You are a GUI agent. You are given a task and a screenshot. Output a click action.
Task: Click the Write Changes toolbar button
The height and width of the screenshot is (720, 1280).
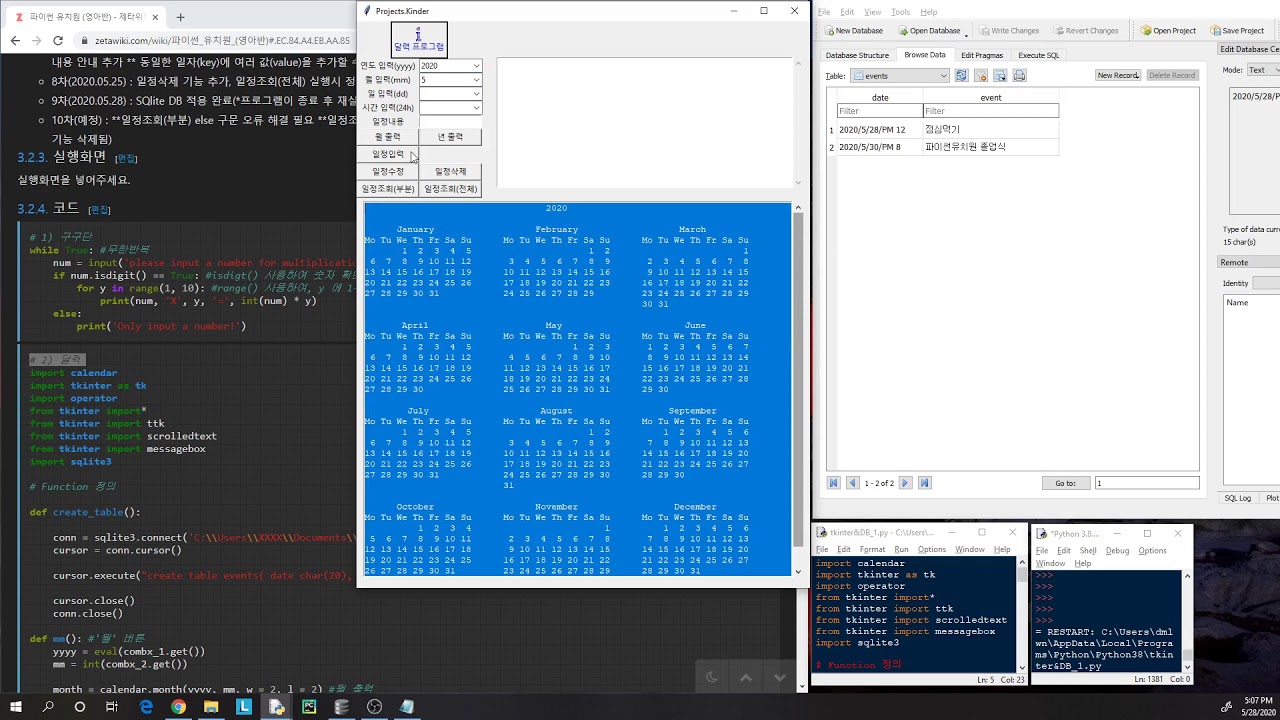point(1007,31)
